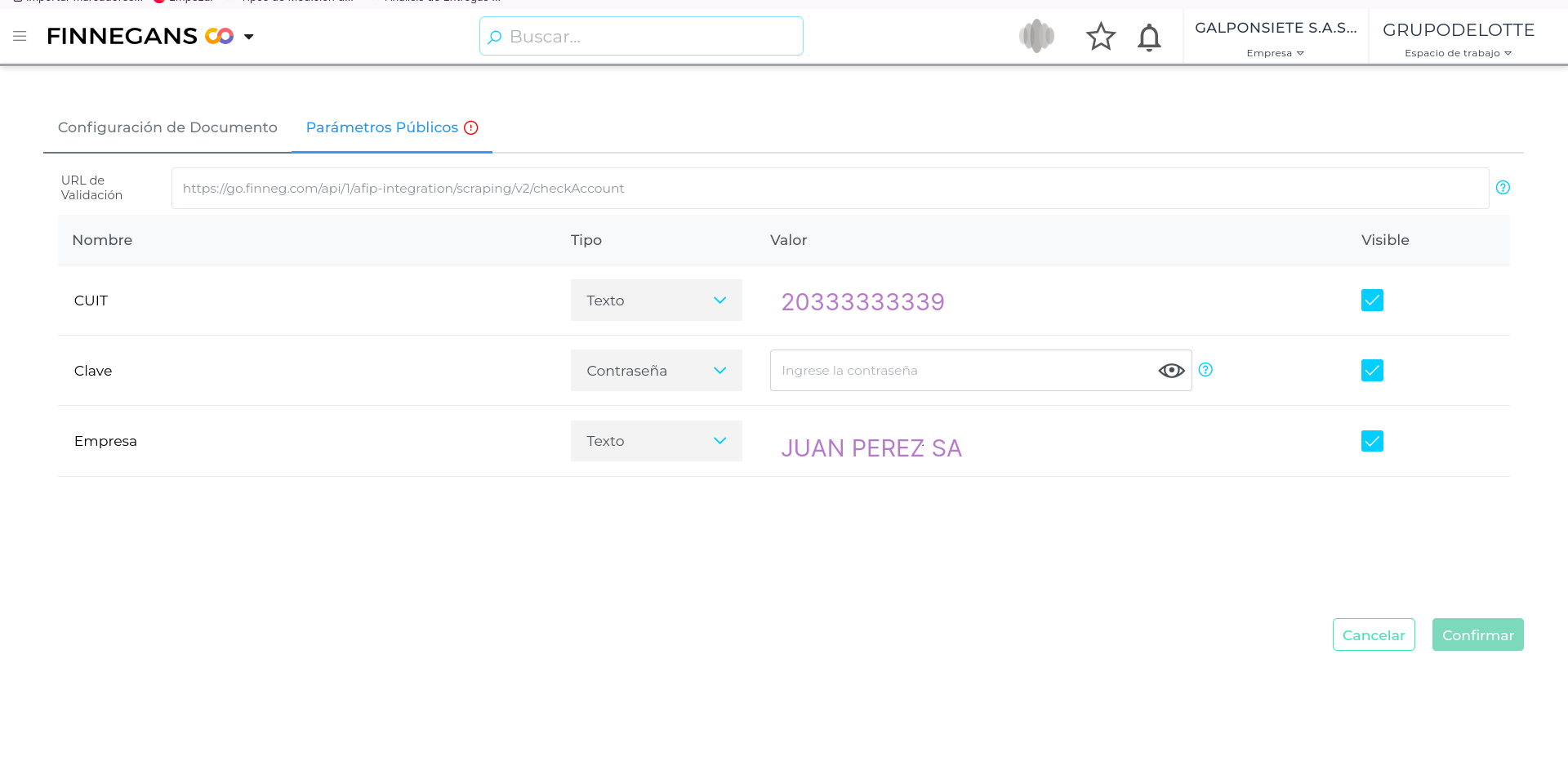The width and height of the screenshot is (1568, 757).
Task: Click help icon next to URL de Validación
Action: 1502,188
